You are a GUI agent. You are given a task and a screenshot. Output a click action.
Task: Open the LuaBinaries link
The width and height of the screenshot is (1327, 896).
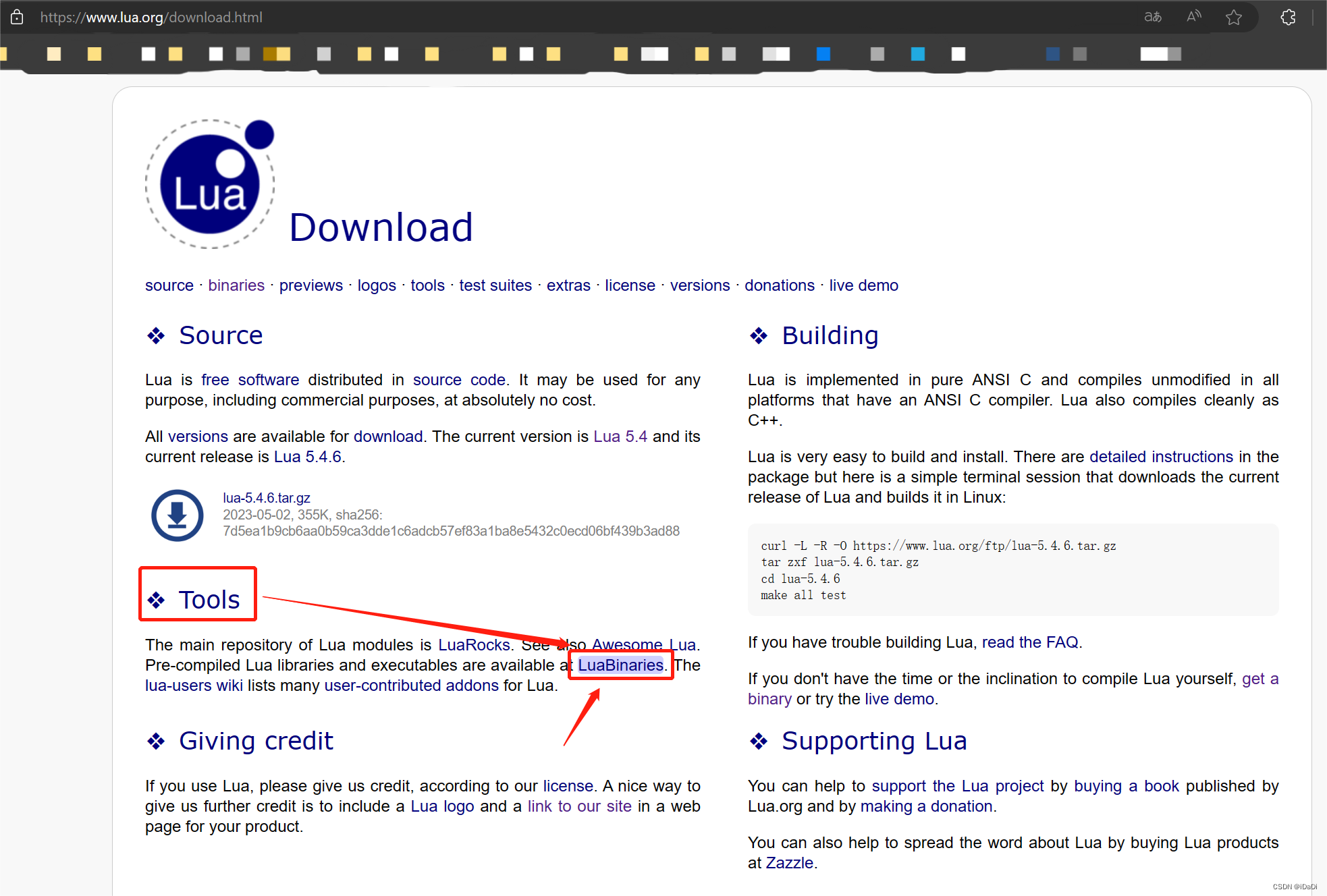[620, 665]
